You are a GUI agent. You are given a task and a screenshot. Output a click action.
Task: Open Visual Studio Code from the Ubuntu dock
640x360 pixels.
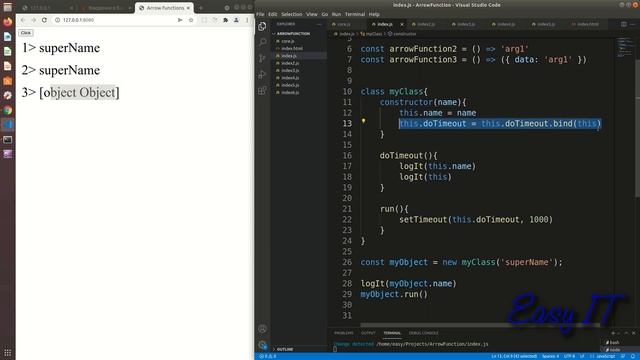tap(8, 125)
